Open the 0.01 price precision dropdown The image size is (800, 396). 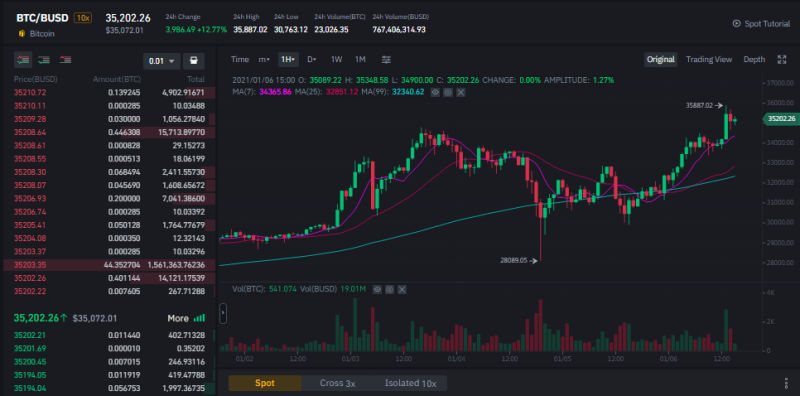click(161, 61)
